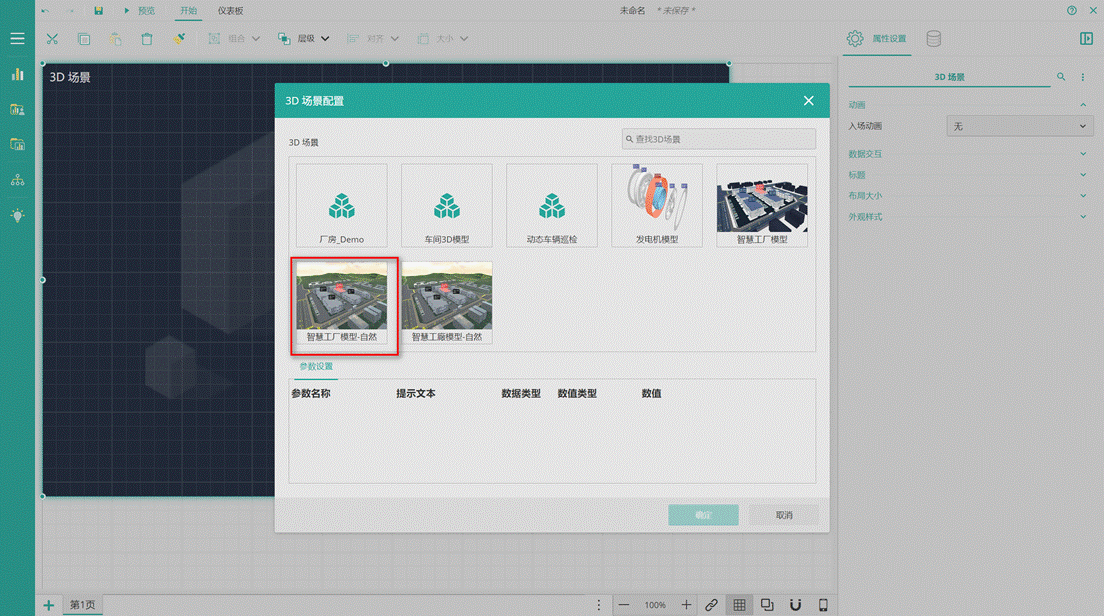The width and height of the screenshot is (1104, 616).
Task: Click the lightbulb icon in left sidebar
Action: tap(17, 215)
